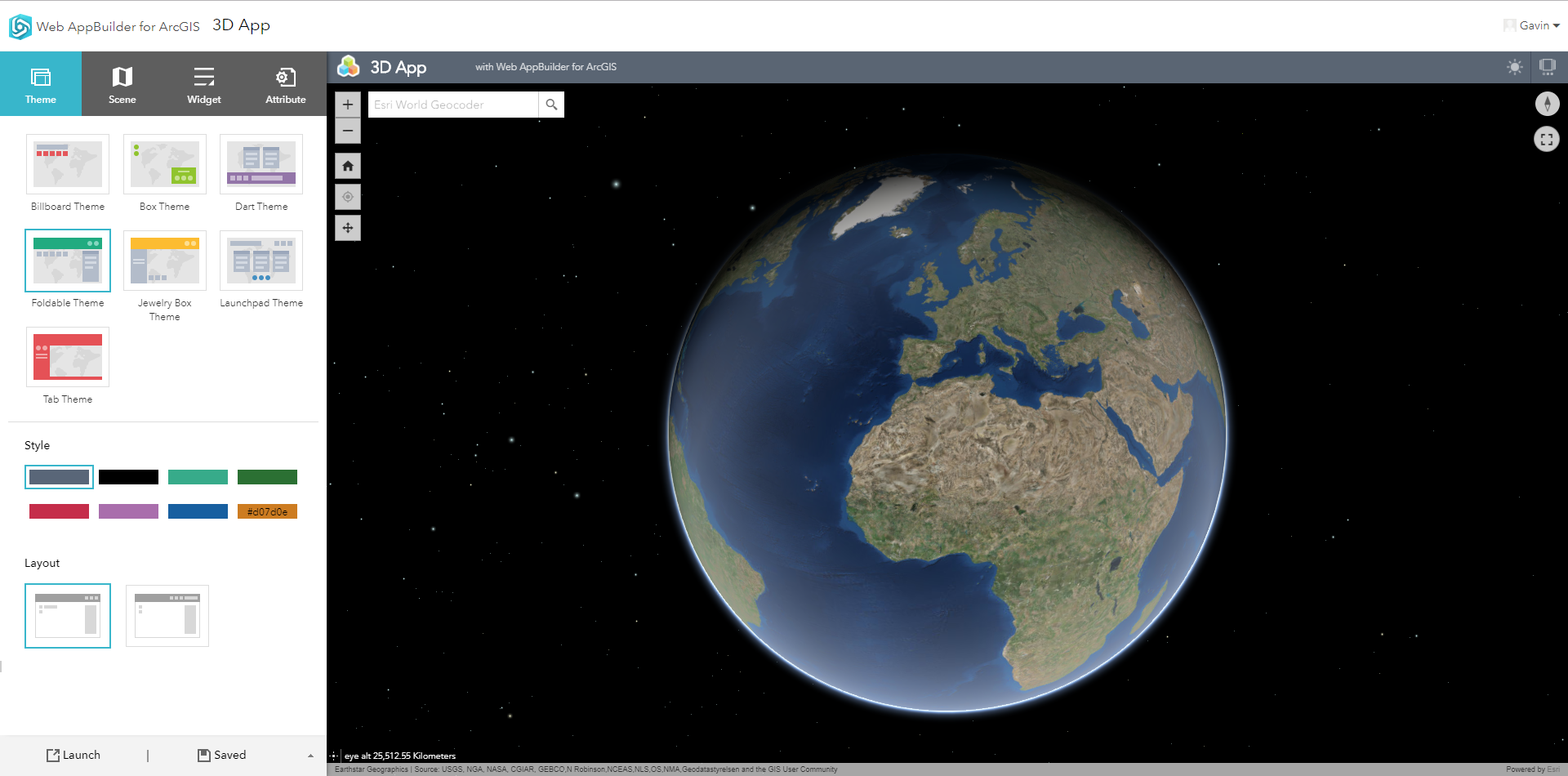Click the Saved button
Viewport: 1568px width, 776px height.
point(222,756)
